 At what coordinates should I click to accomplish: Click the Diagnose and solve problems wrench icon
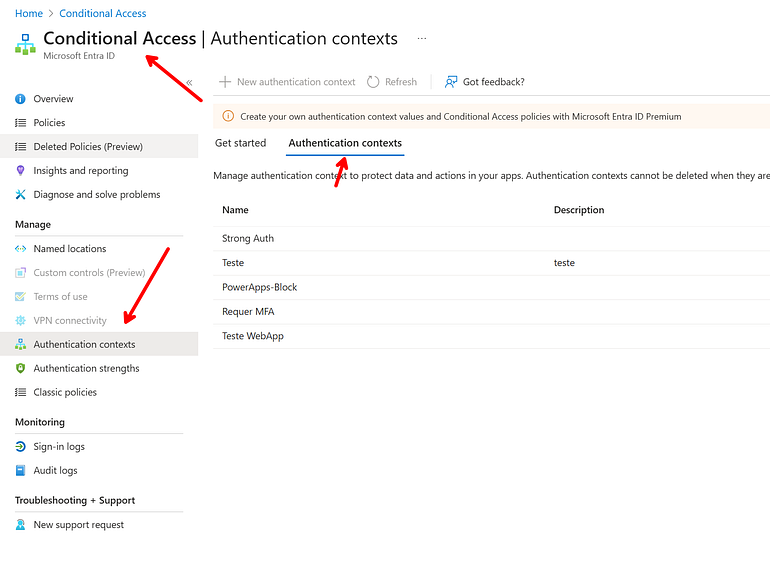pos(20,194)
